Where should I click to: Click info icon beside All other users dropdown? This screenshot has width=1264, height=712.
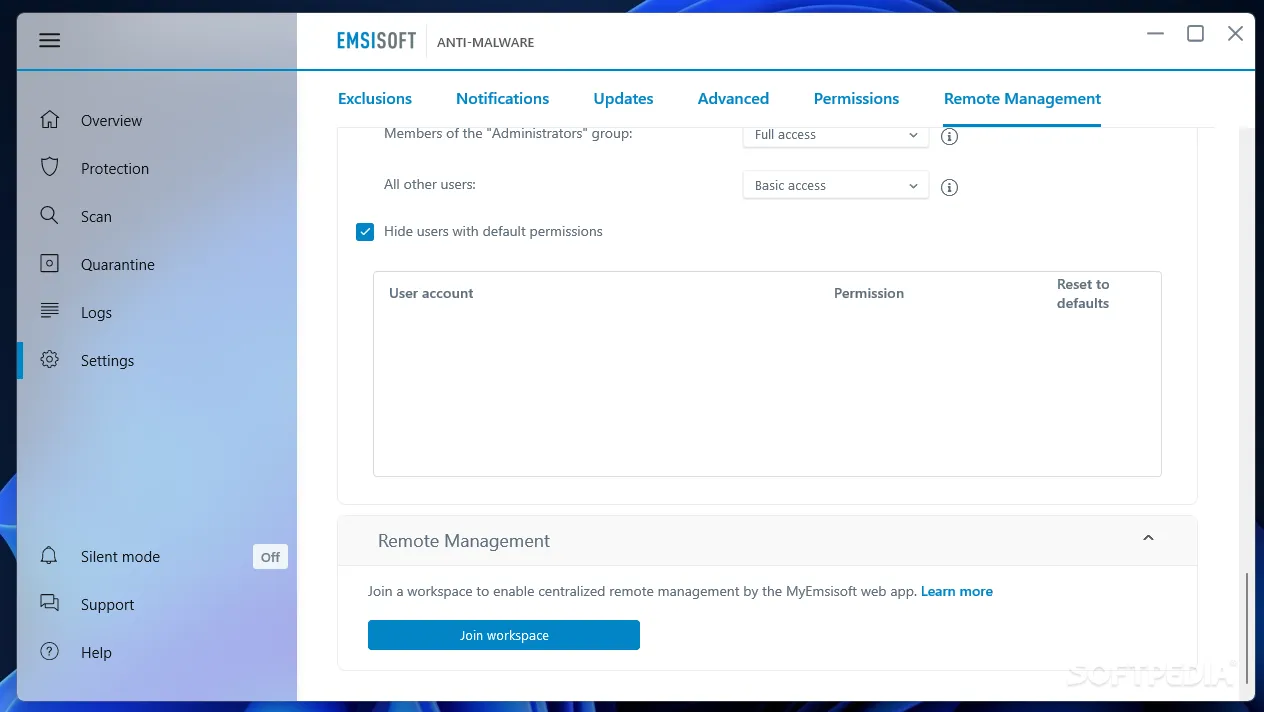[950, 187]
